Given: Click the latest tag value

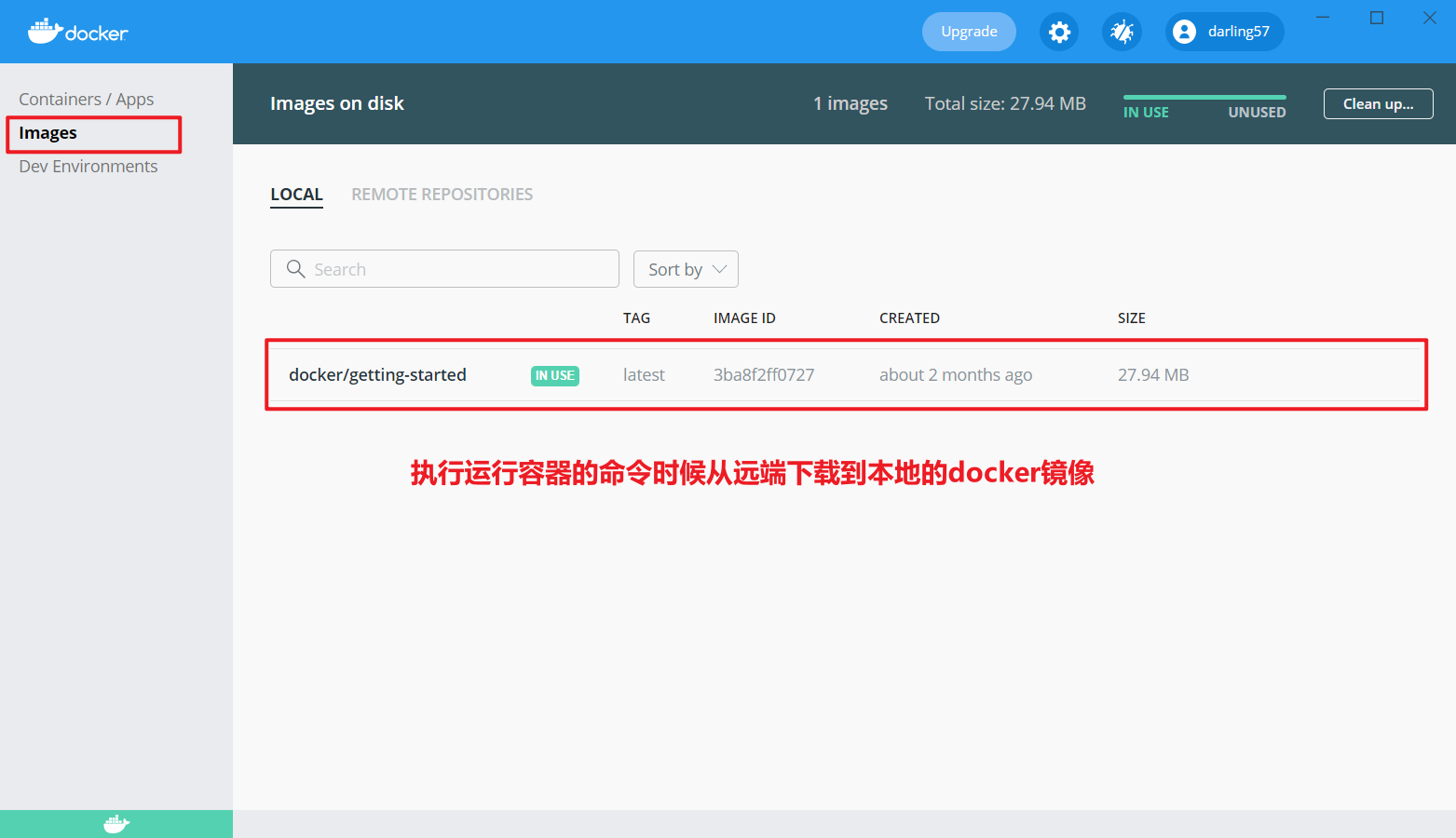Looking at the screenshot, I should click(x=644, y=375).
